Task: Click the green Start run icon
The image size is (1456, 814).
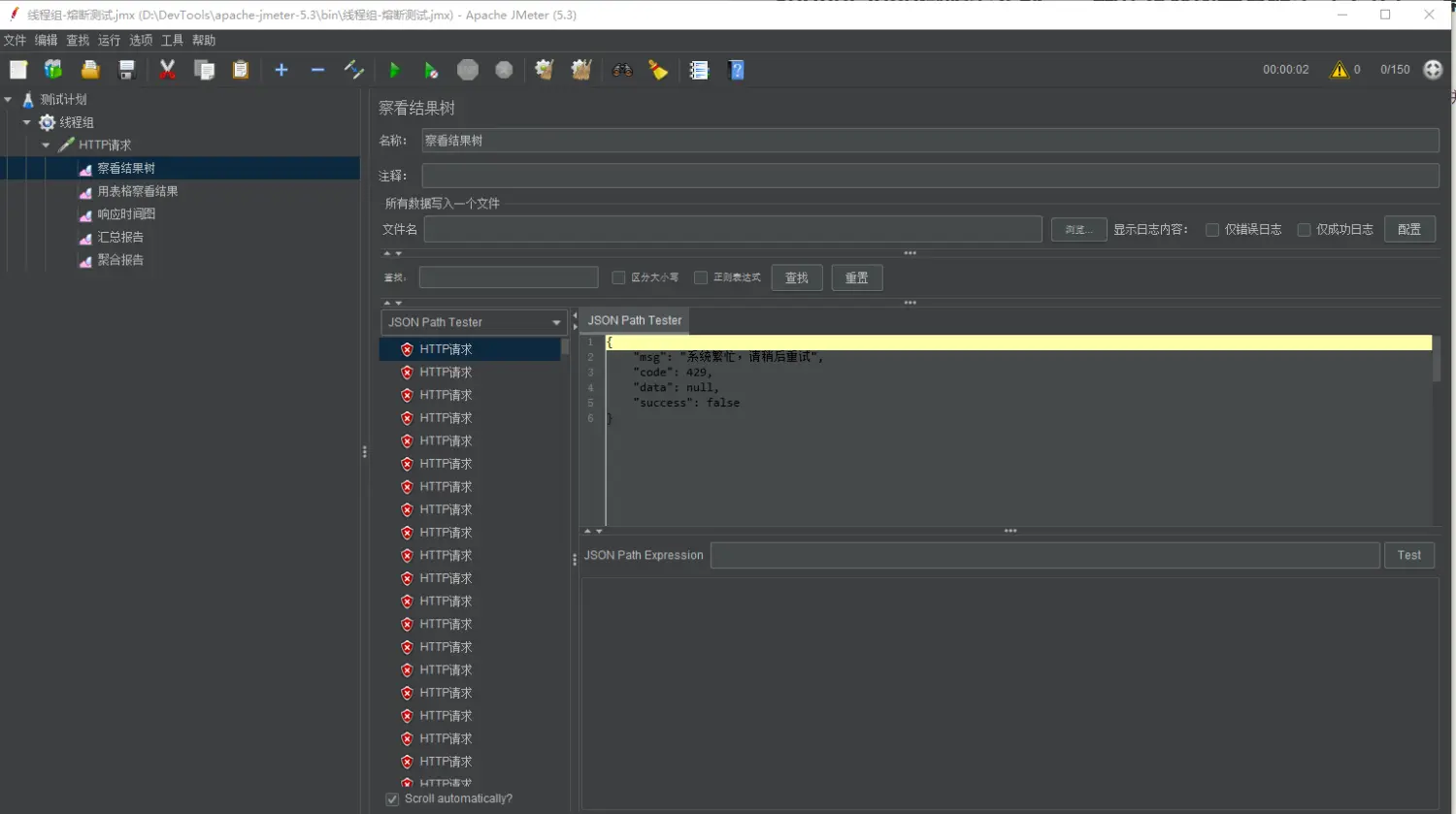Action: pyautogui.click(x=394, y=70)
